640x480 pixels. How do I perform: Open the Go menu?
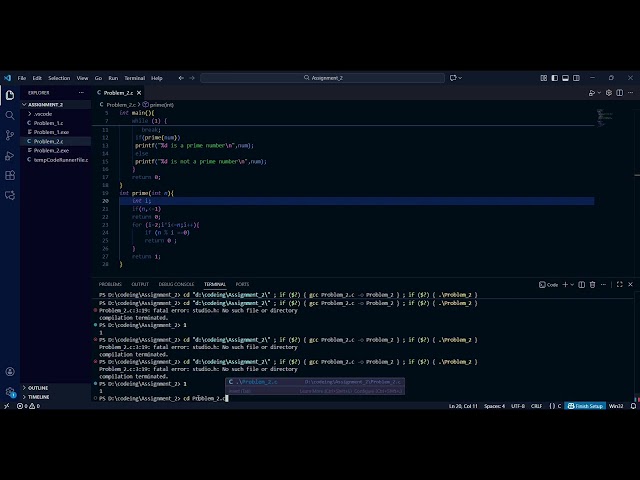[x=98, y=78]
